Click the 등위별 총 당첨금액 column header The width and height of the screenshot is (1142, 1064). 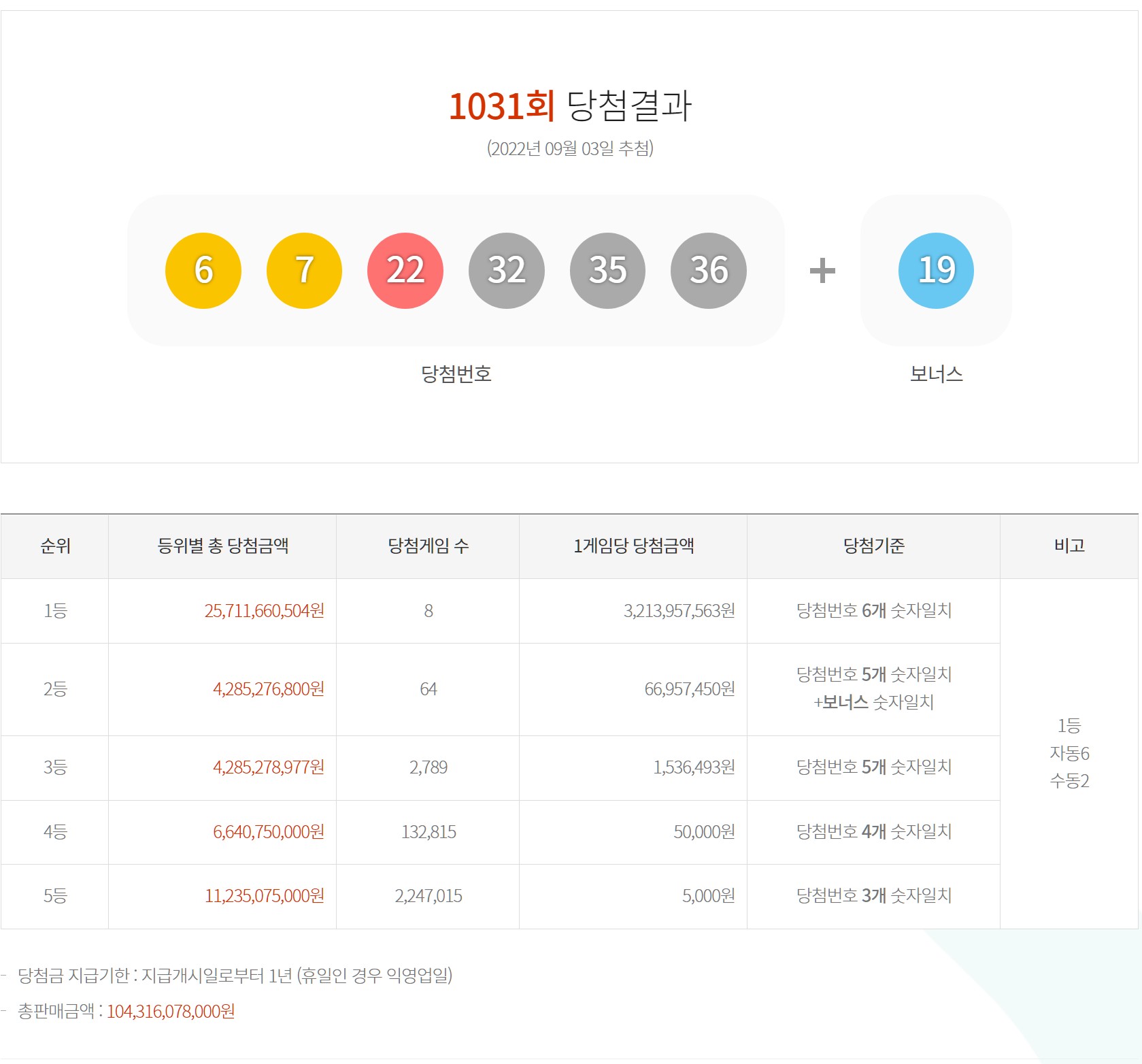pyautogui.click(x=223, y=546)
